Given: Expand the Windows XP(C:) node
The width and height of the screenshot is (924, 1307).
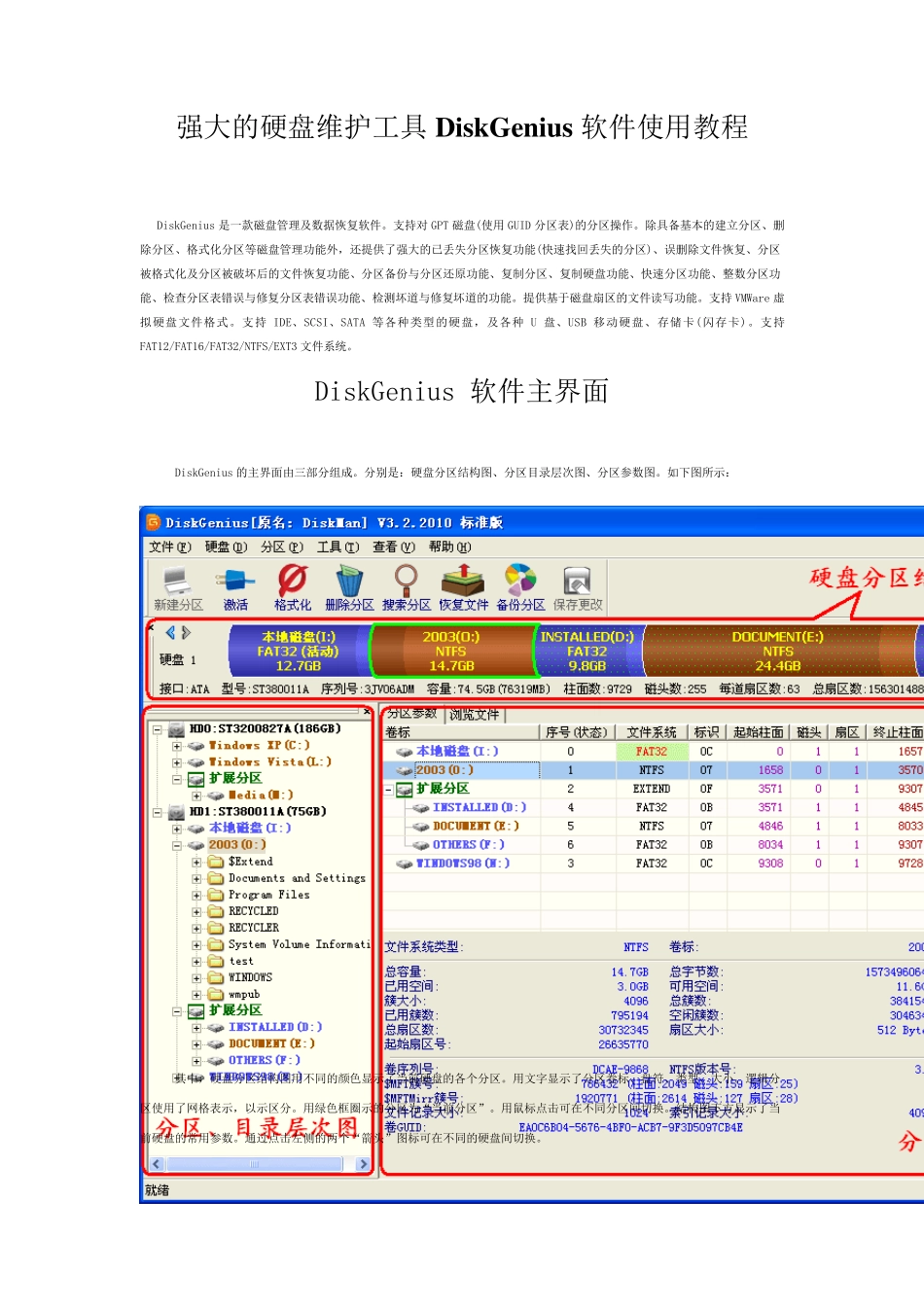Looking at the screenshot, I should [x=177, y=746].
